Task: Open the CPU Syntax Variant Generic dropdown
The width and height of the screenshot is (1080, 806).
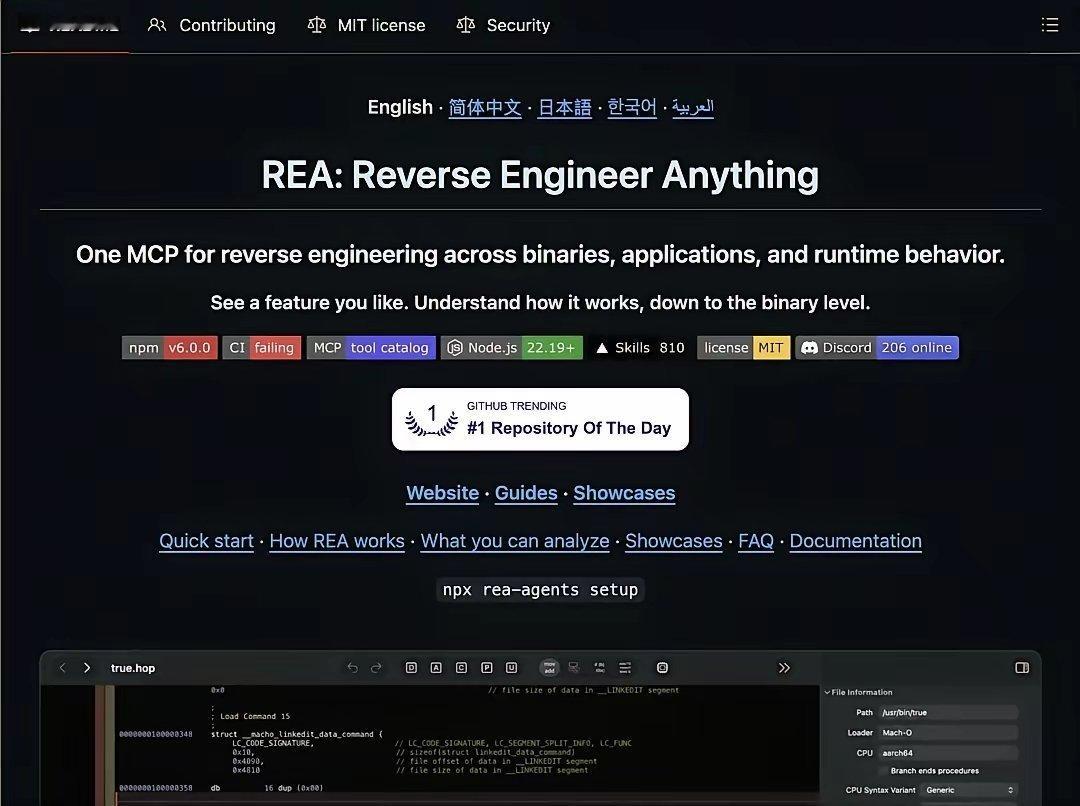Action: (x=970, y=790)
